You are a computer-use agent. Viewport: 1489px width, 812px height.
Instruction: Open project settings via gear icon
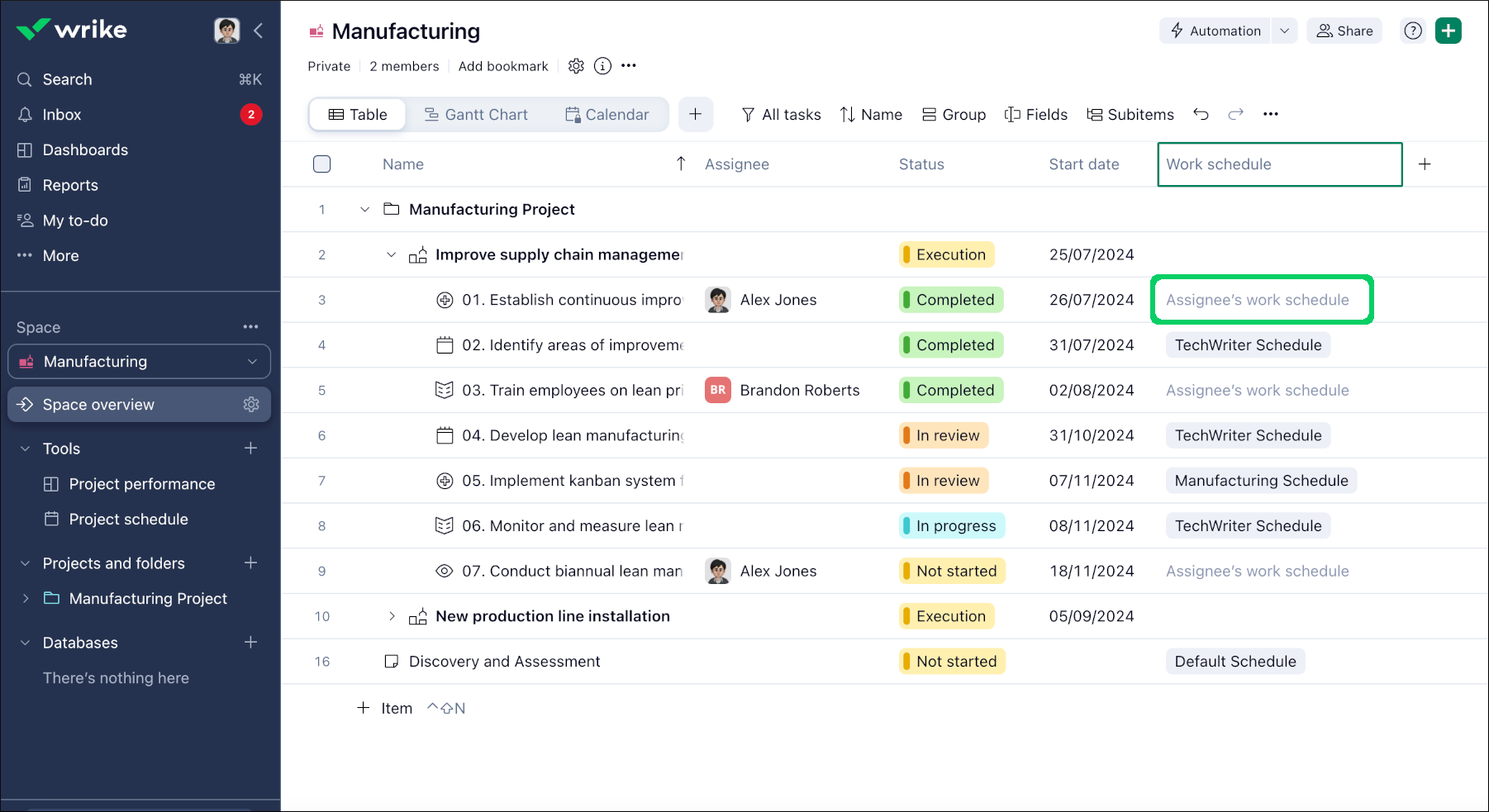[576, 66]
